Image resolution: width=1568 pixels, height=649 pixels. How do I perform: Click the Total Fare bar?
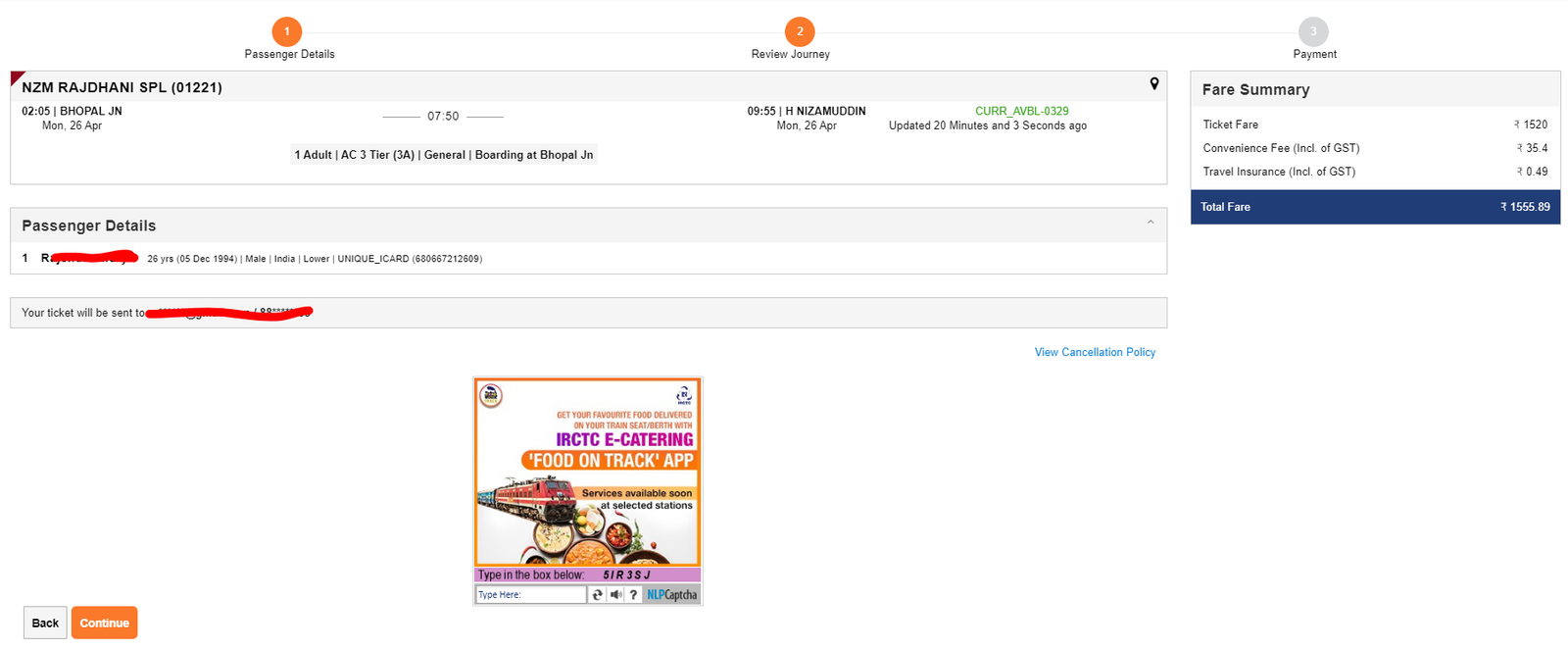coord(1375,207)
